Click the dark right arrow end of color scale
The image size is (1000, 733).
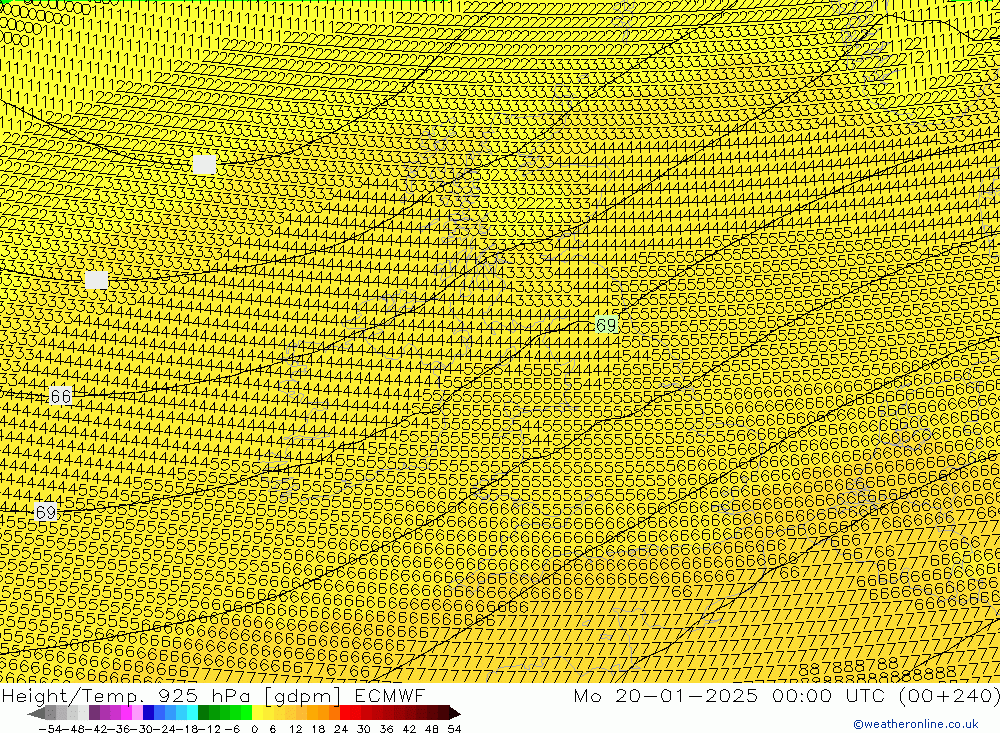pos(455,713)
